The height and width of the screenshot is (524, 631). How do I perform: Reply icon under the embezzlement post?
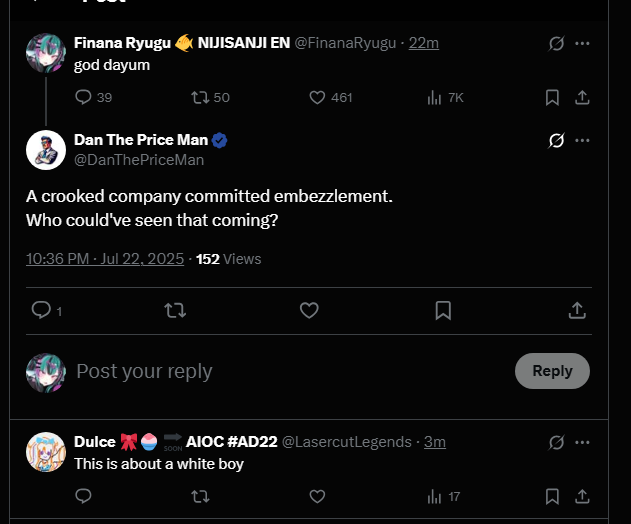(41, 311)
